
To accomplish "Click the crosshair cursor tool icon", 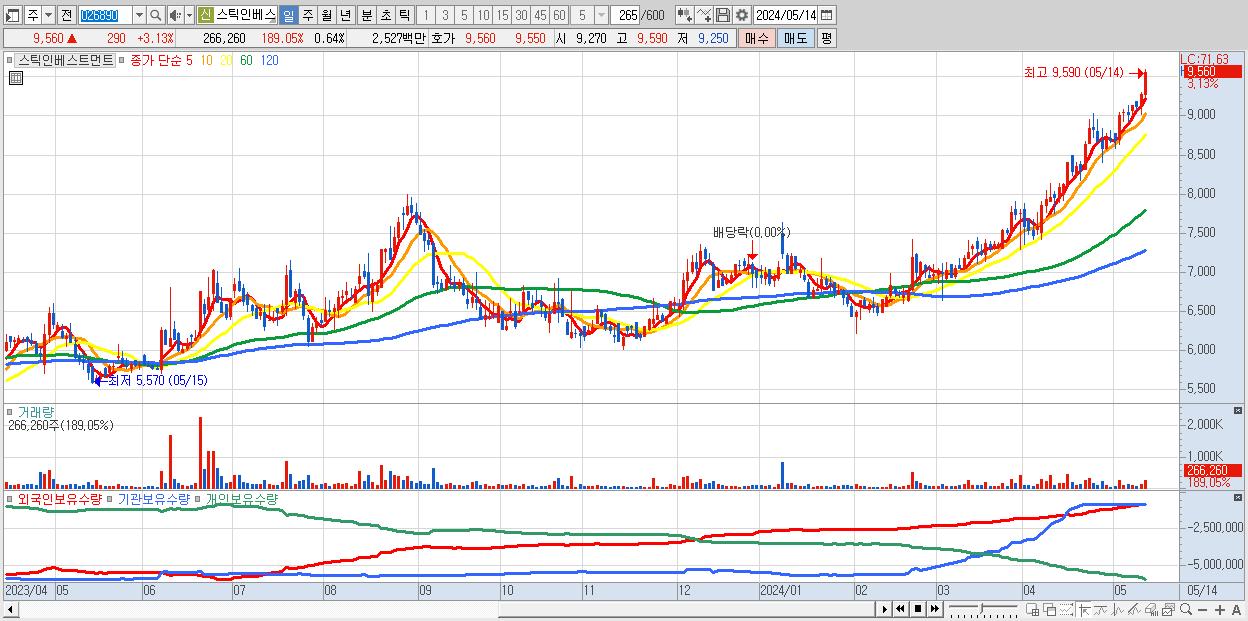I will pyautogui.click(x=1084, y=609).
